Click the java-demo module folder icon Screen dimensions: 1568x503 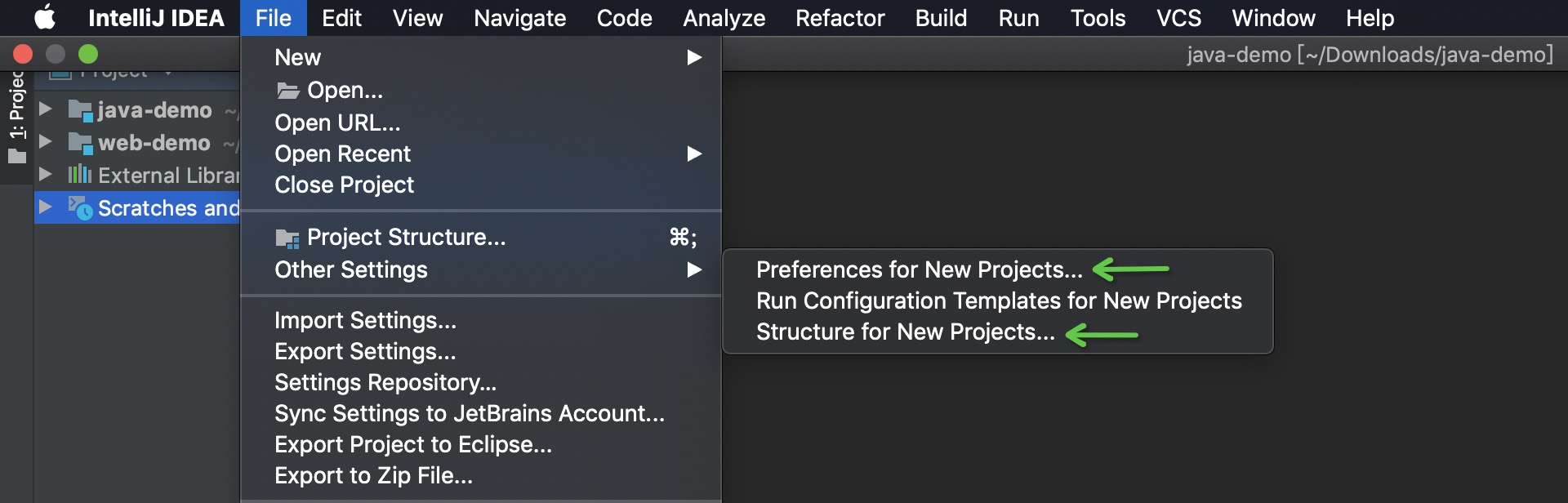tap(80, 110)
